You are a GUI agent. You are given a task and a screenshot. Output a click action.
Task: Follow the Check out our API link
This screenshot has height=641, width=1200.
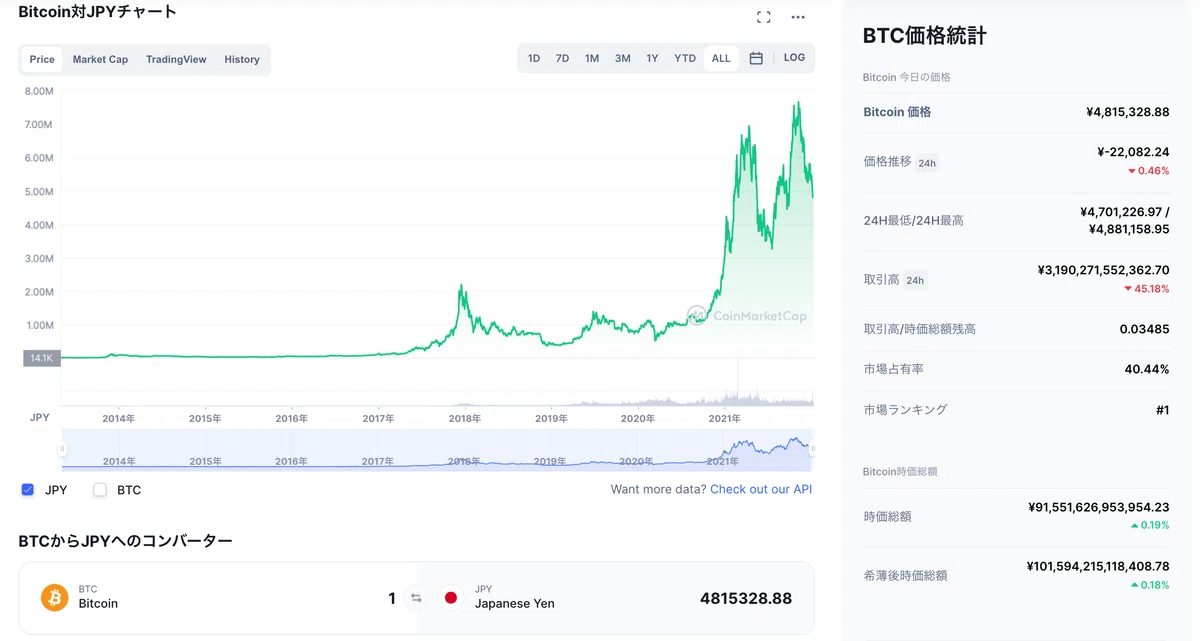761,489
